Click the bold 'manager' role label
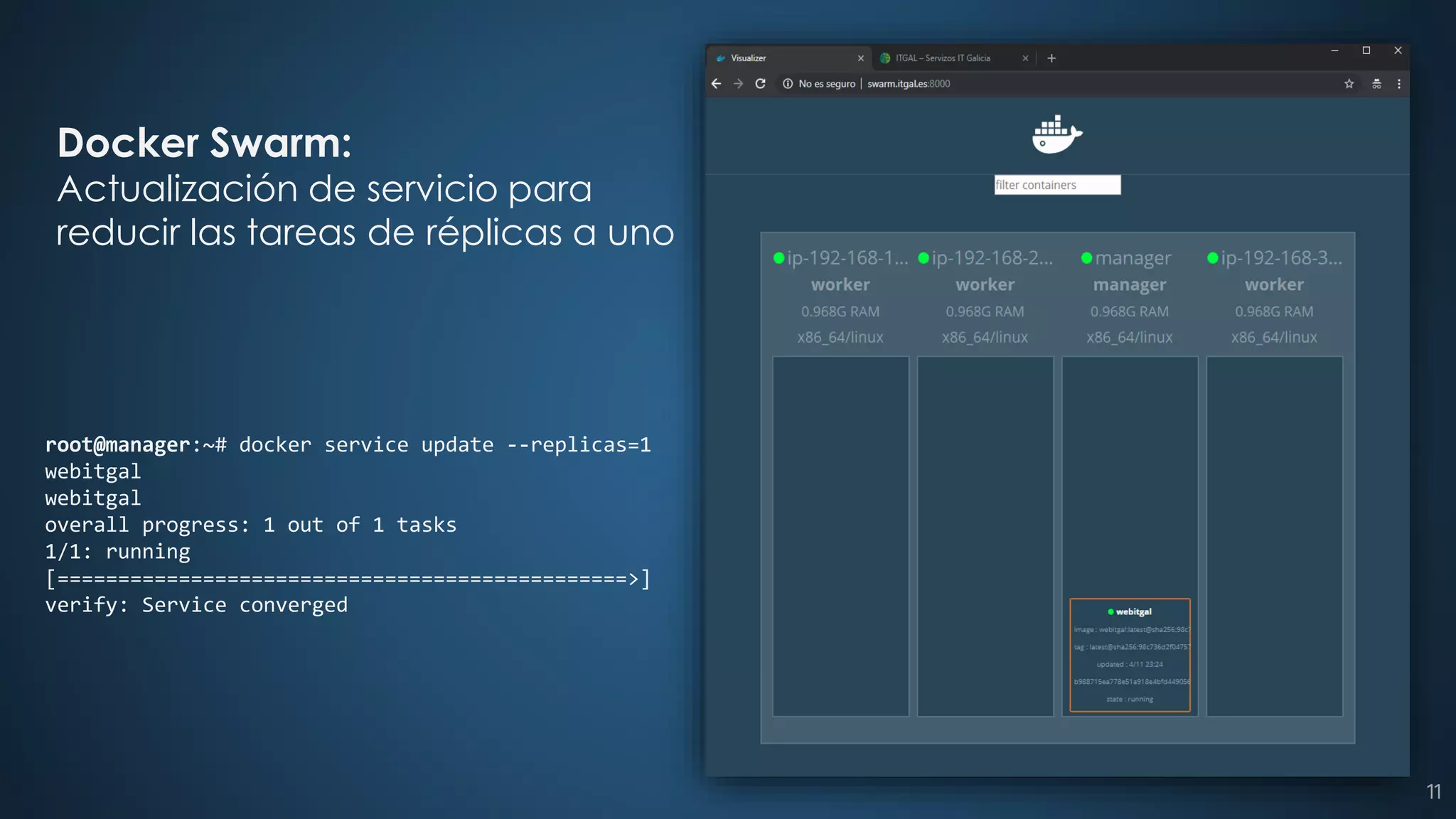The width and height of the screenshot is (1456, 819). coord(1130,285)
